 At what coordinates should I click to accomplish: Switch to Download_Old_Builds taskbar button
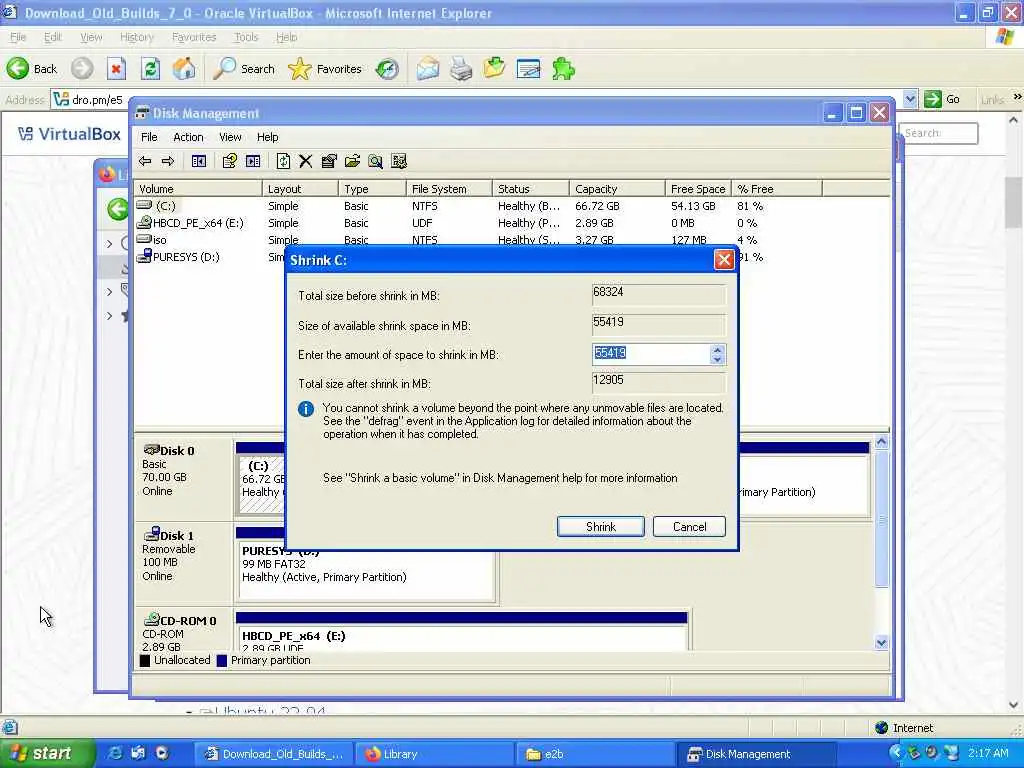(275, 754)
